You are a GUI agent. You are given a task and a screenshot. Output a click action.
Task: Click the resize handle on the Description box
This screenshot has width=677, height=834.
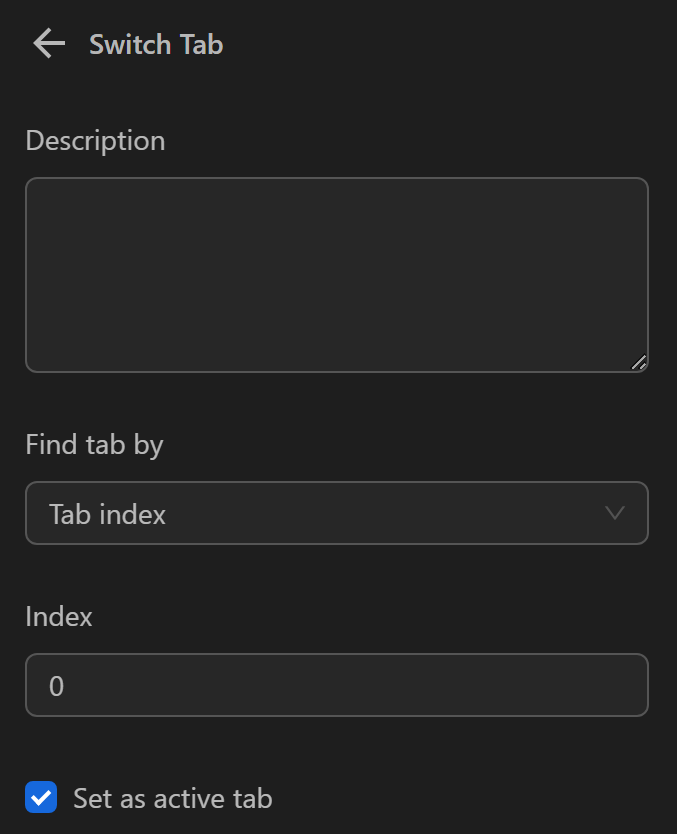tap(639, 363)
